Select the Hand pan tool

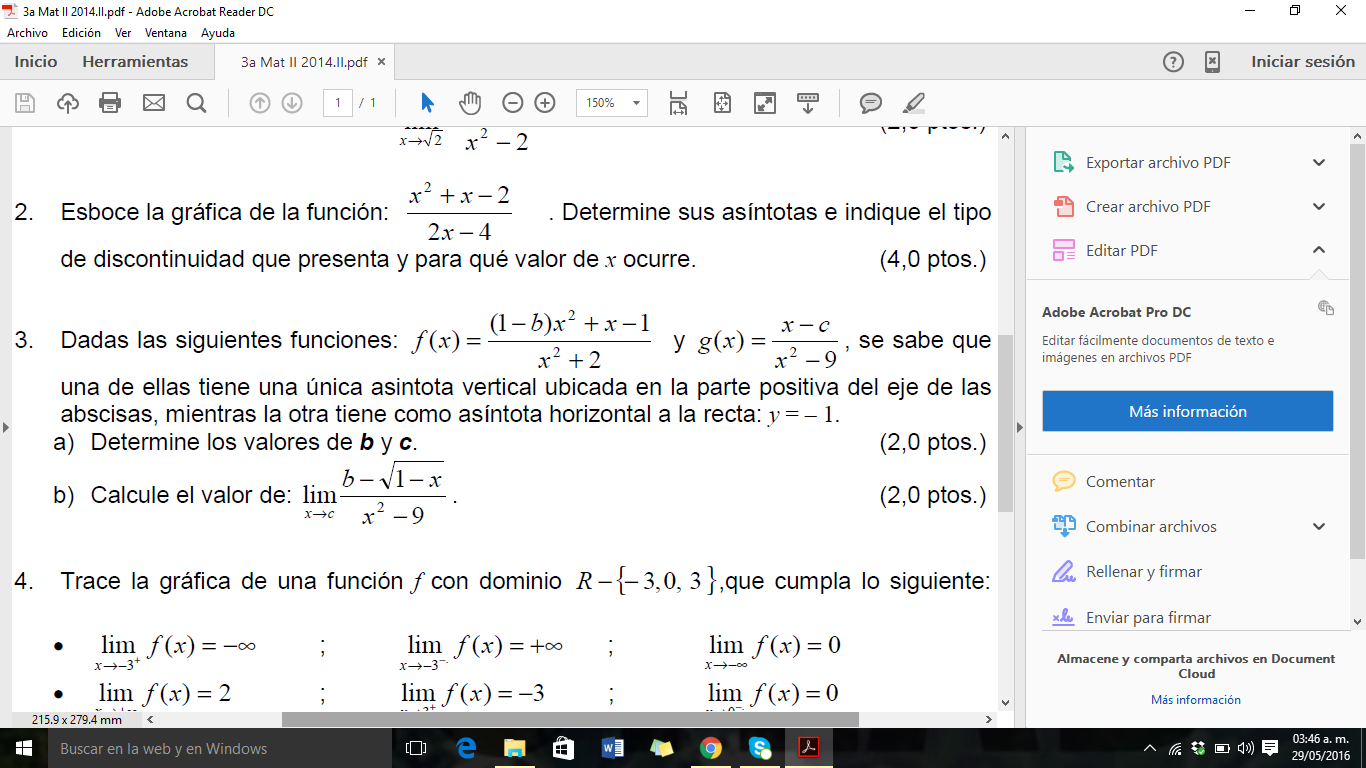point(470,103)
